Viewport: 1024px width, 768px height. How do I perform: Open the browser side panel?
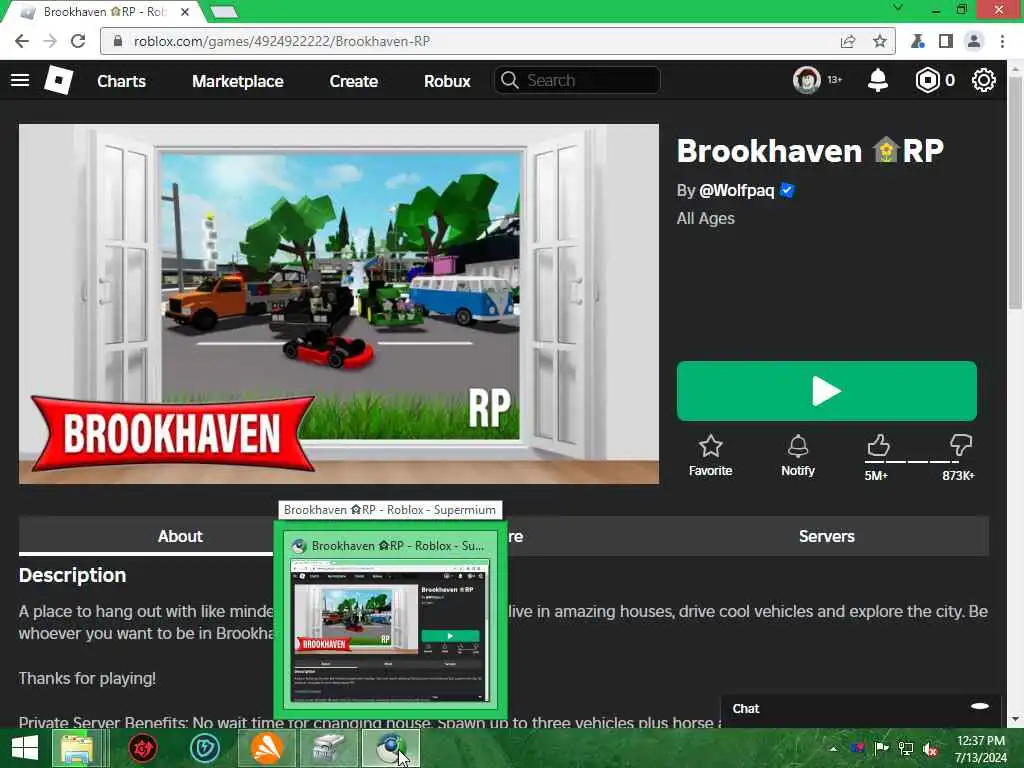click(x=946, y=41)
